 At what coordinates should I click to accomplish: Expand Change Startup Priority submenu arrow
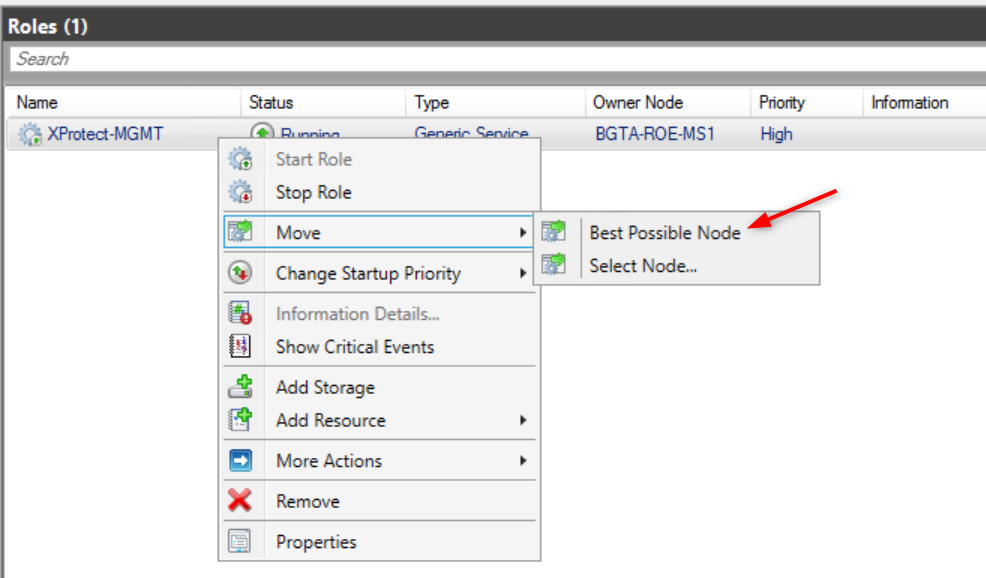522,273
